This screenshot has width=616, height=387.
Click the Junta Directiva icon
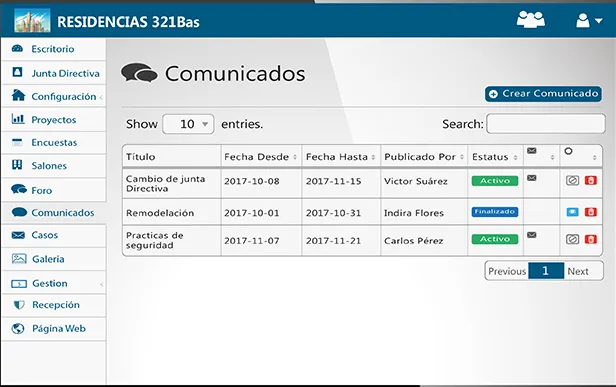(17, 72)
